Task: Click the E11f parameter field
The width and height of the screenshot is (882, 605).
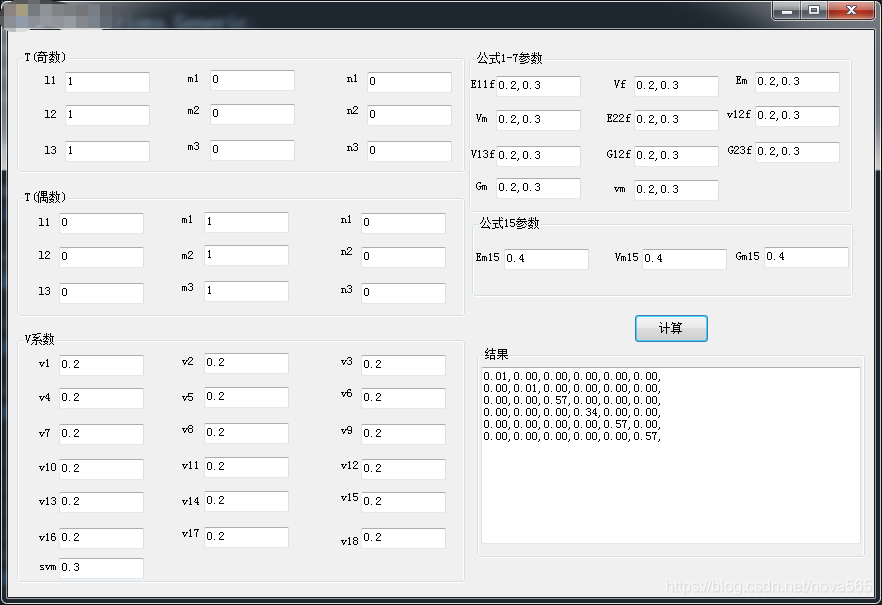Action: (538, 86)
